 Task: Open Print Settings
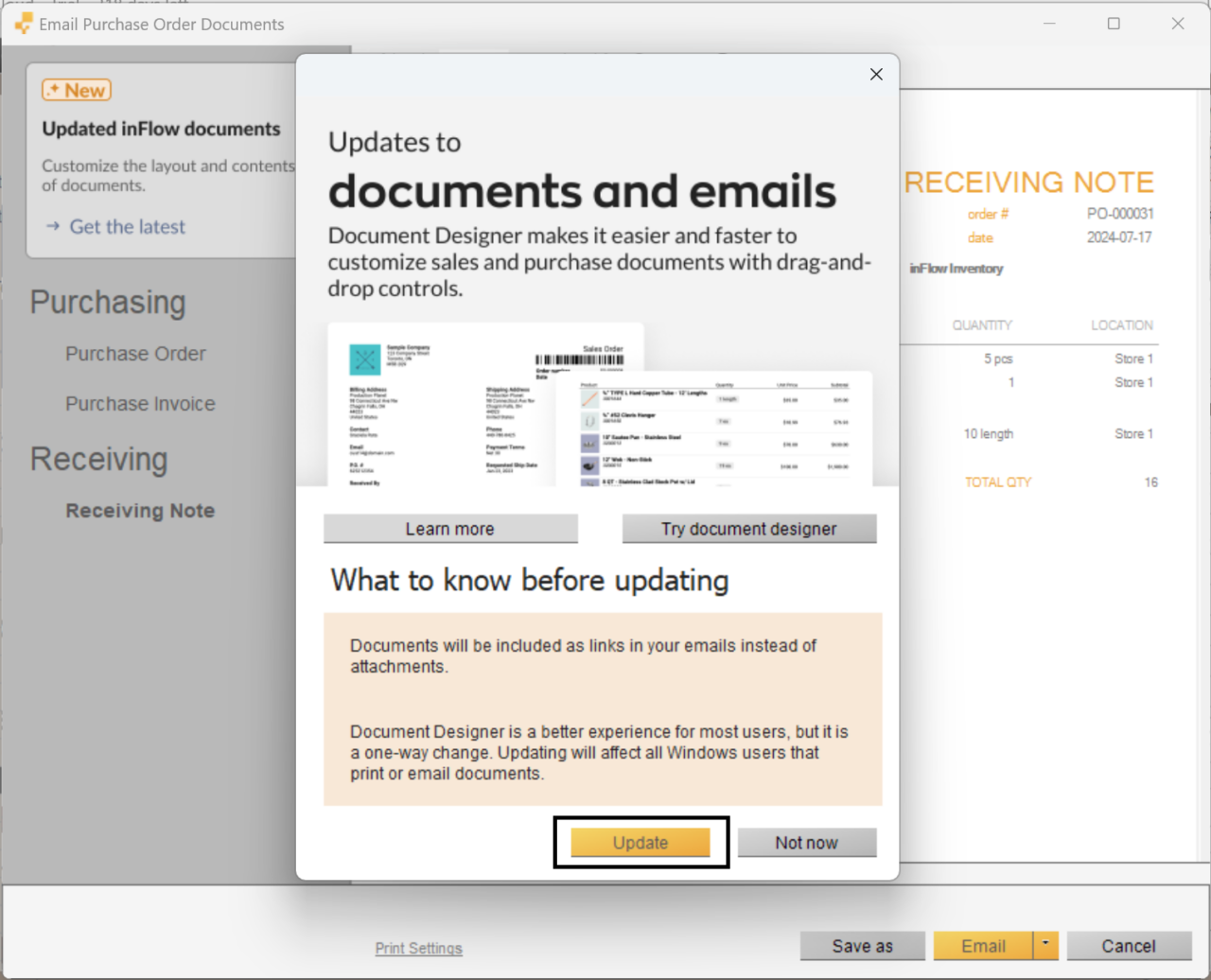click(418, 948)
